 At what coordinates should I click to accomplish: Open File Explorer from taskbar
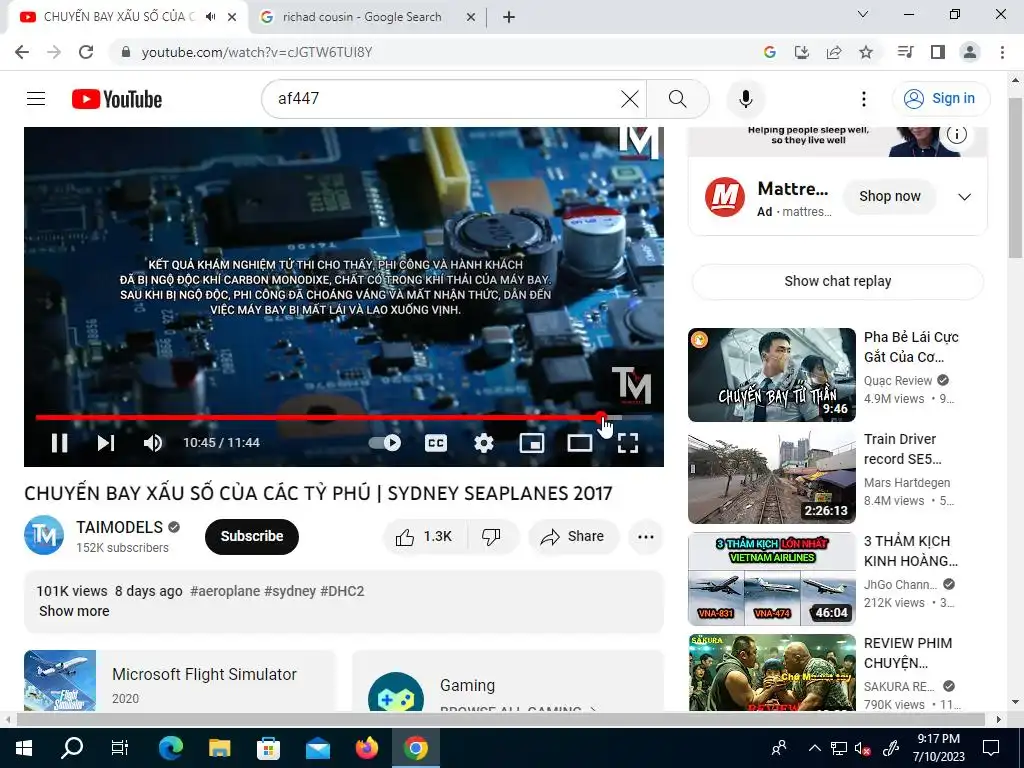219,748
